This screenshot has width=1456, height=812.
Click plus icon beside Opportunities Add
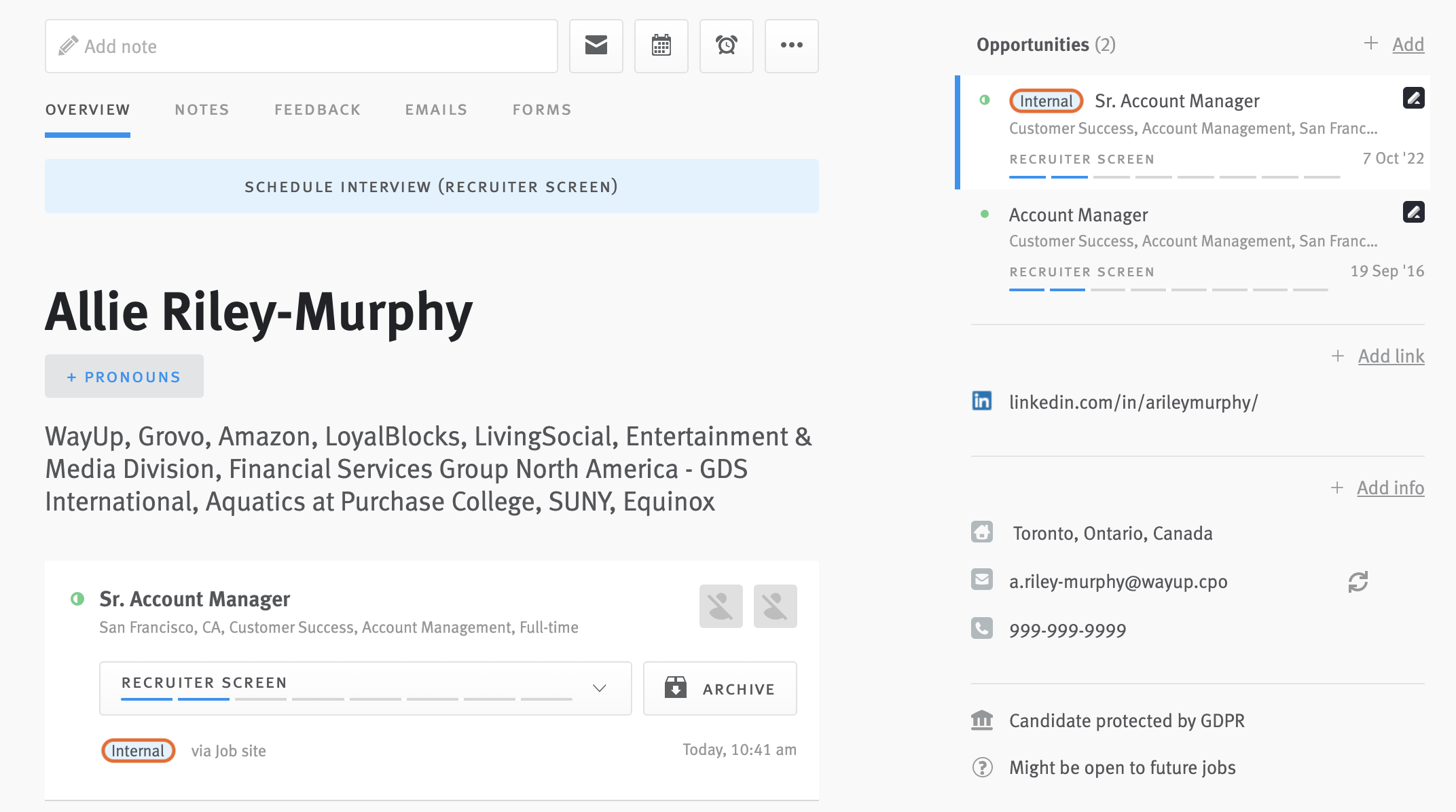(x=1371, y=43)
